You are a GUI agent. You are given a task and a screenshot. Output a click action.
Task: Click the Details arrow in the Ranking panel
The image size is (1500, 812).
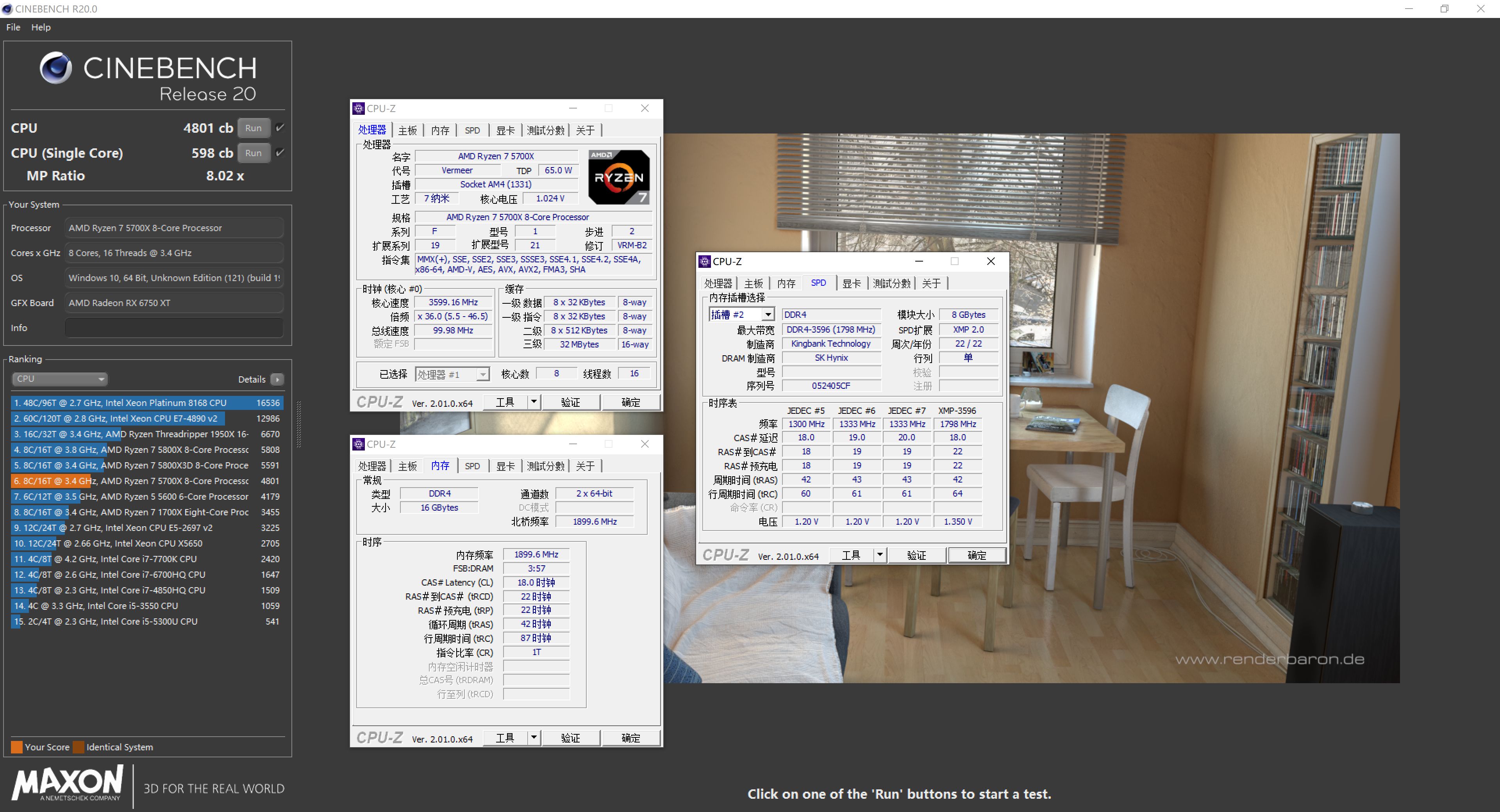[x=277, y=379]
